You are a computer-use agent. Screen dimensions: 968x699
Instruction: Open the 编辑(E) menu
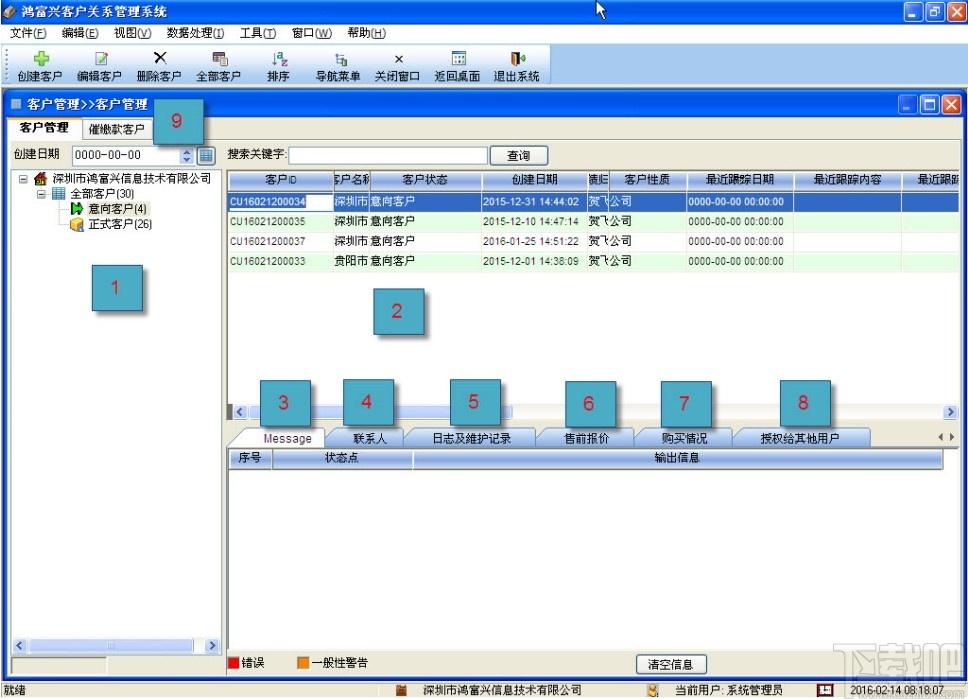pyautogui.click(x=80, y=33)
